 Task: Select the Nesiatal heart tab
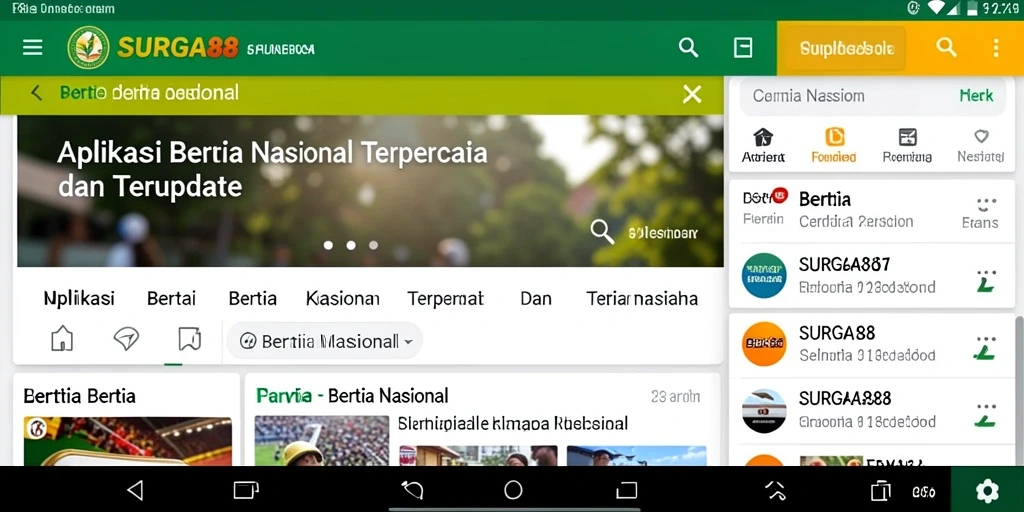pos(981,145)
